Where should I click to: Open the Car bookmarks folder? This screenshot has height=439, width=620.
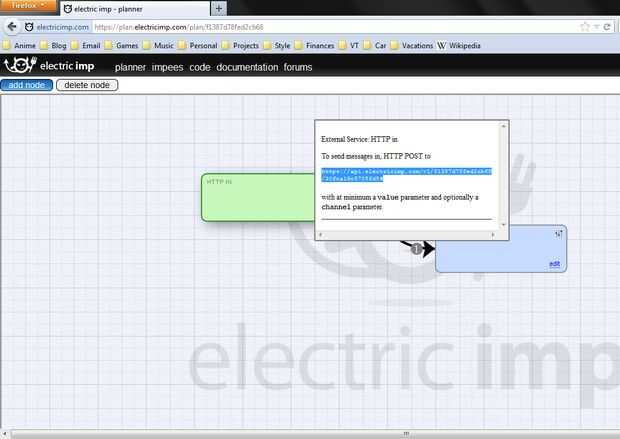coord(375,45)
